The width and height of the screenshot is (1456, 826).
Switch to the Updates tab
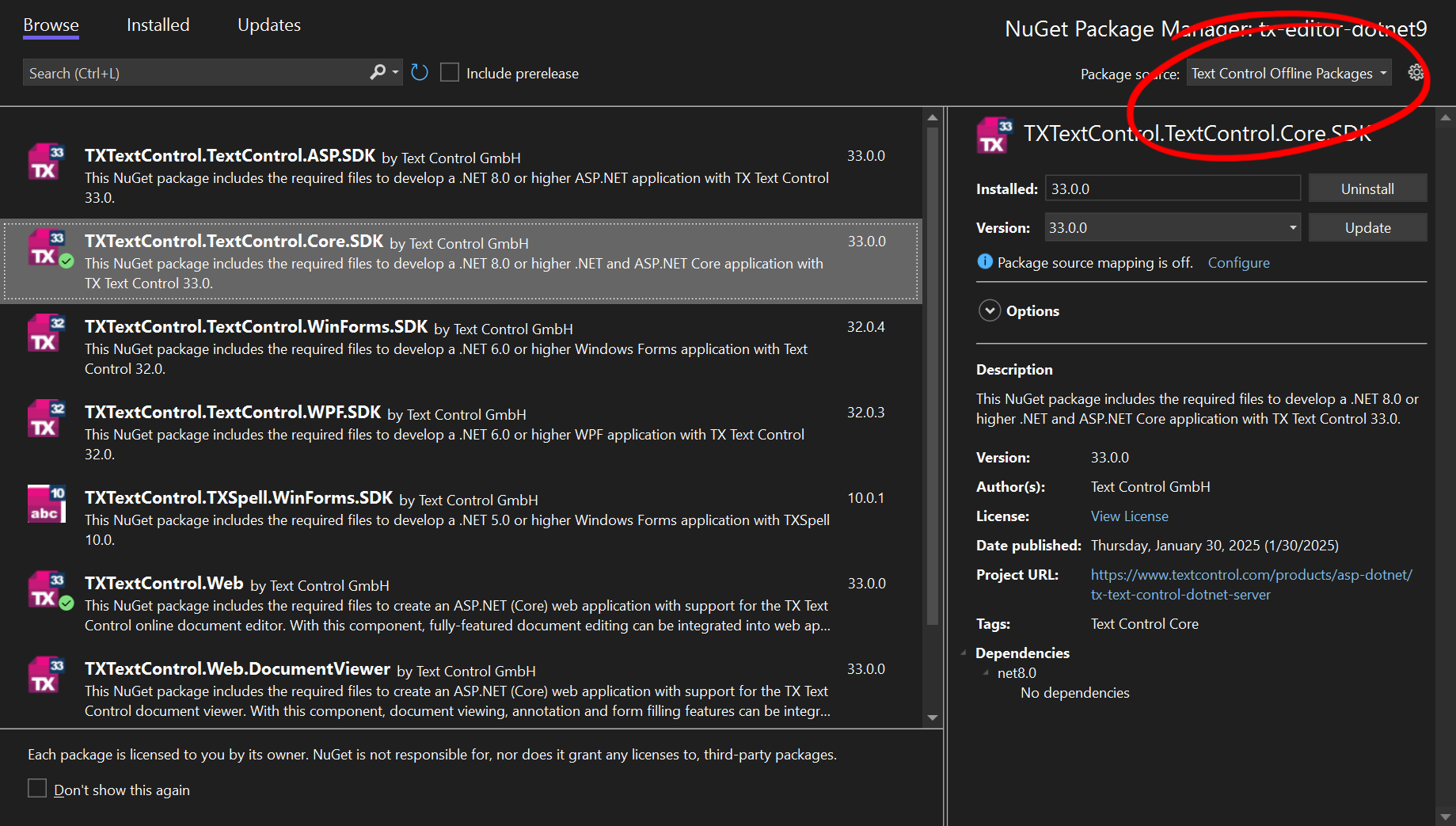coord(268,25)
